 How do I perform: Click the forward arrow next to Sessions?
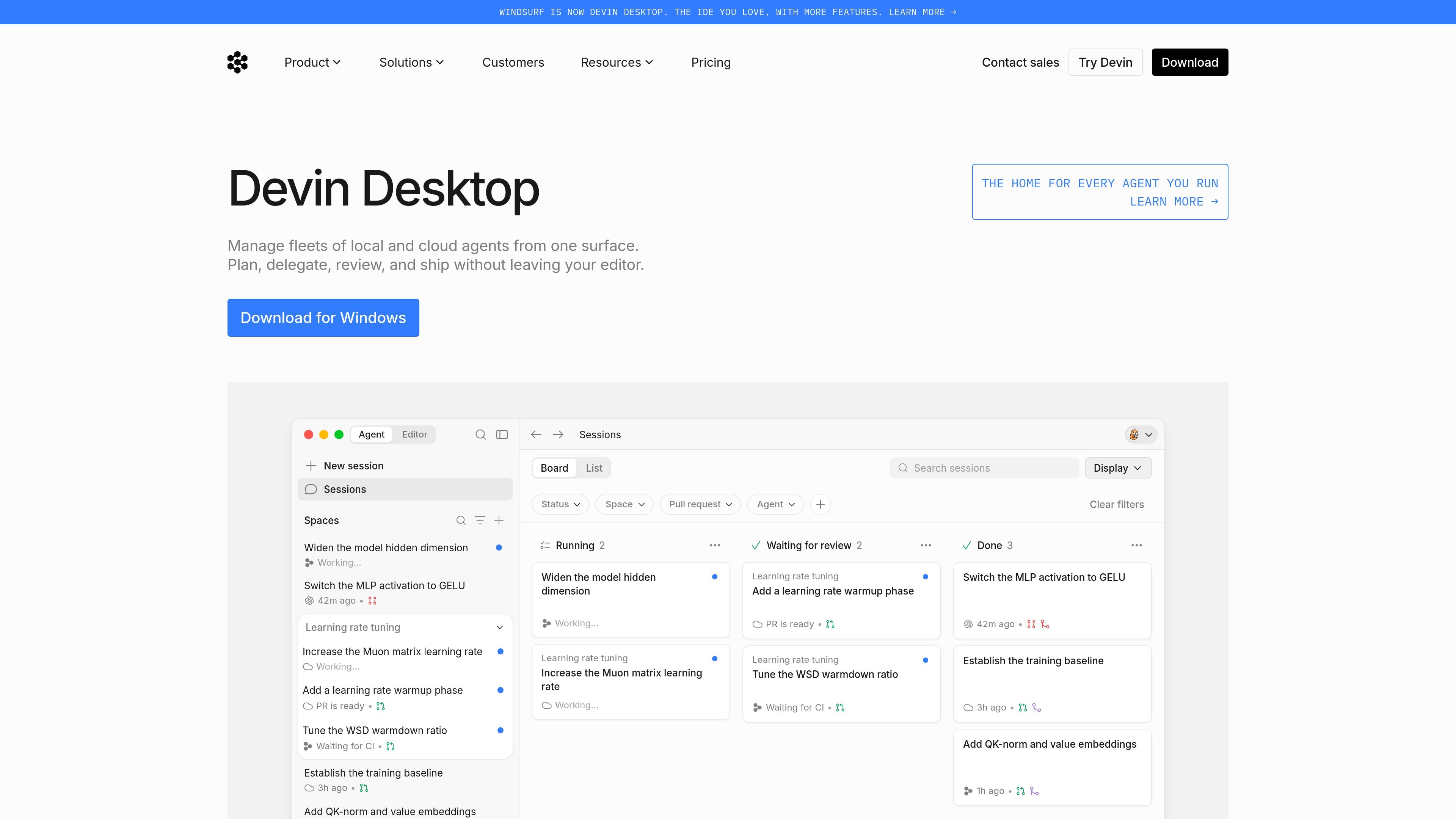[x=558, y=434]
